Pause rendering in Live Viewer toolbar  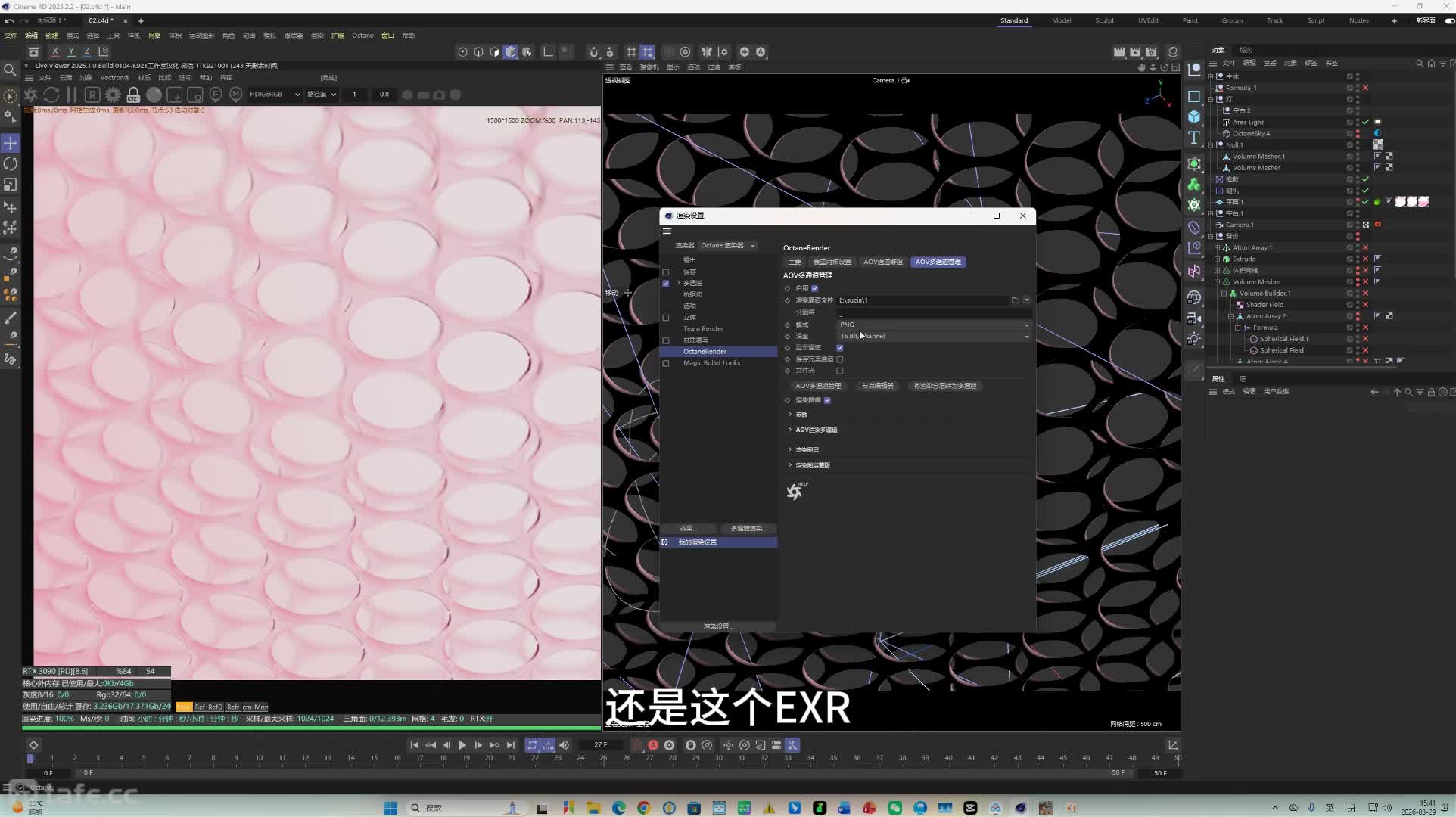point(72,95)
